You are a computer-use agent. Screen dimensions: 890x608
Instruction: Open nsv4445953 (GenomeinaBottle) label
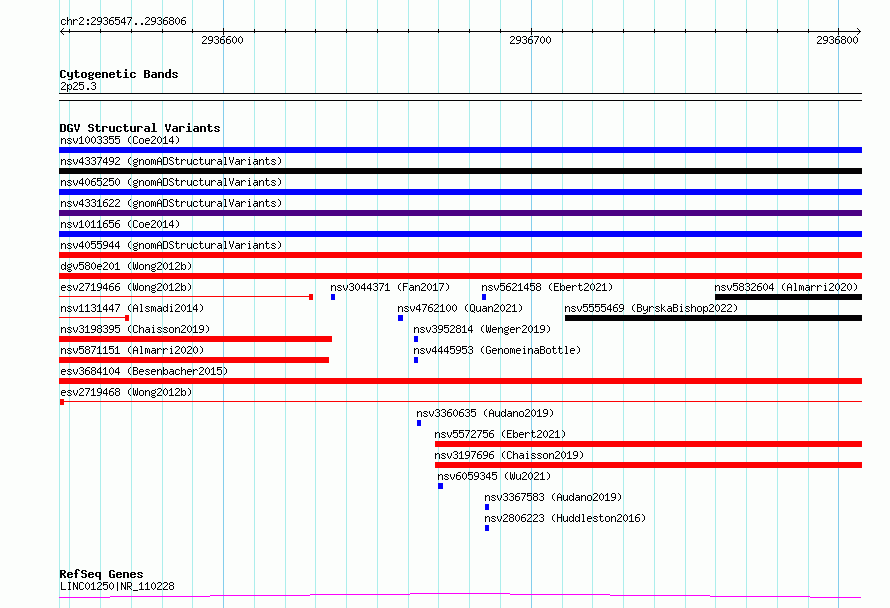(x=497, y=350)
